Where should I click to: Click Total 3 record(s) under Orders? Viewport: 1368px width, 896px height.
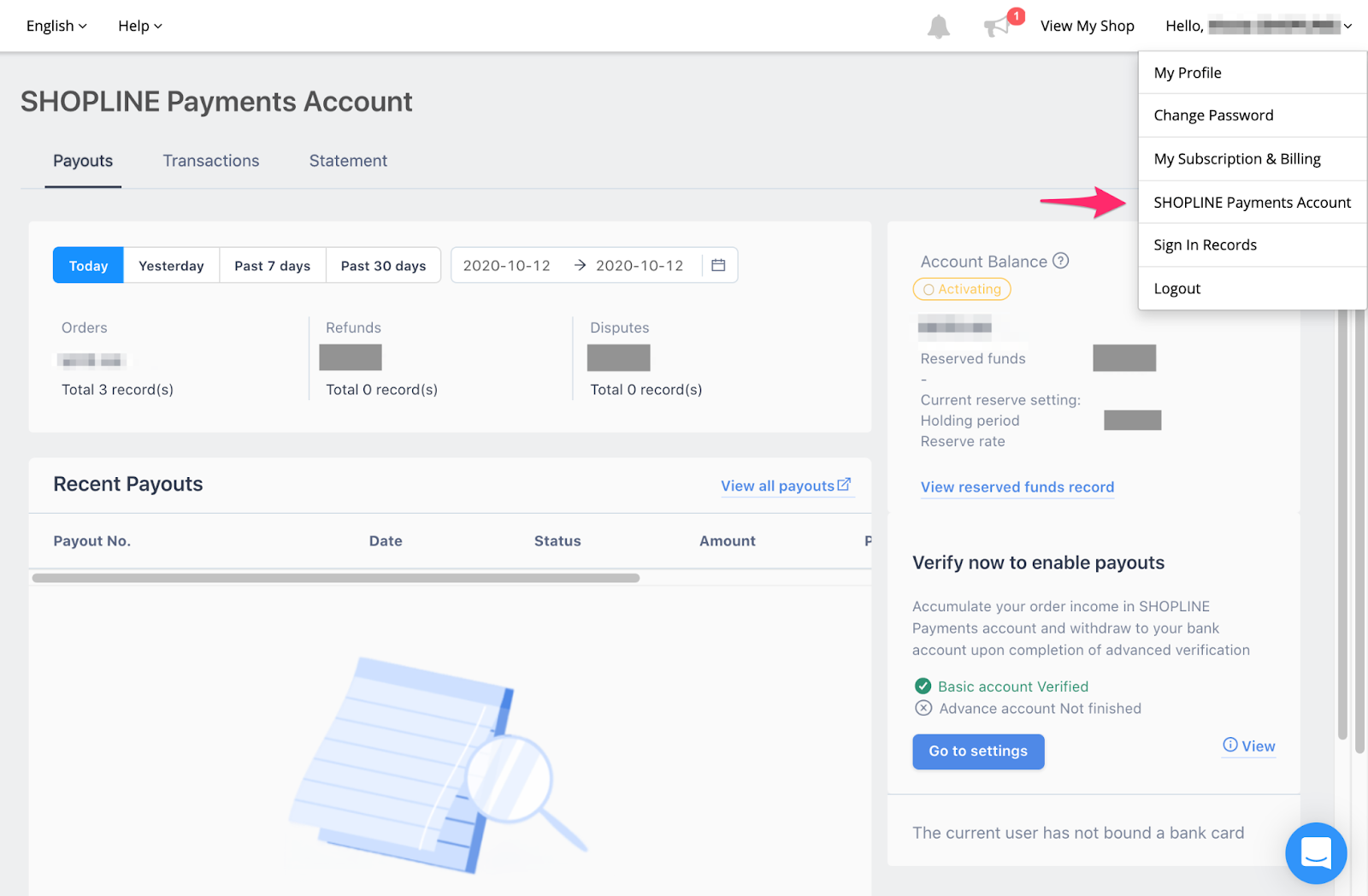click(x=117, y=390)
